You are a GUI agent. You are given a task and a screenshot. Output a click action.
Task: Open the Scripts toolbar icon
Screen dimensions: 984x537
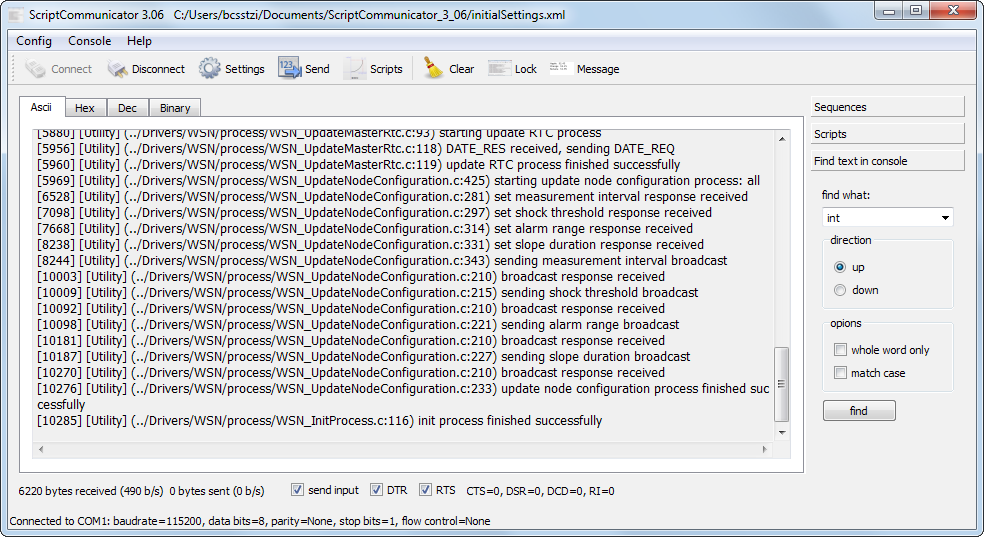[x=355, y=69]
